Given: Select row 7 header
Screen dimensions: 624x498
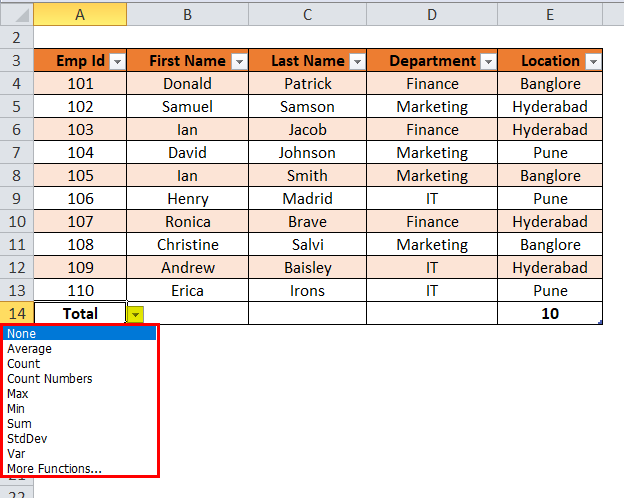Looking at the screenshot, I should pos(15,153).
